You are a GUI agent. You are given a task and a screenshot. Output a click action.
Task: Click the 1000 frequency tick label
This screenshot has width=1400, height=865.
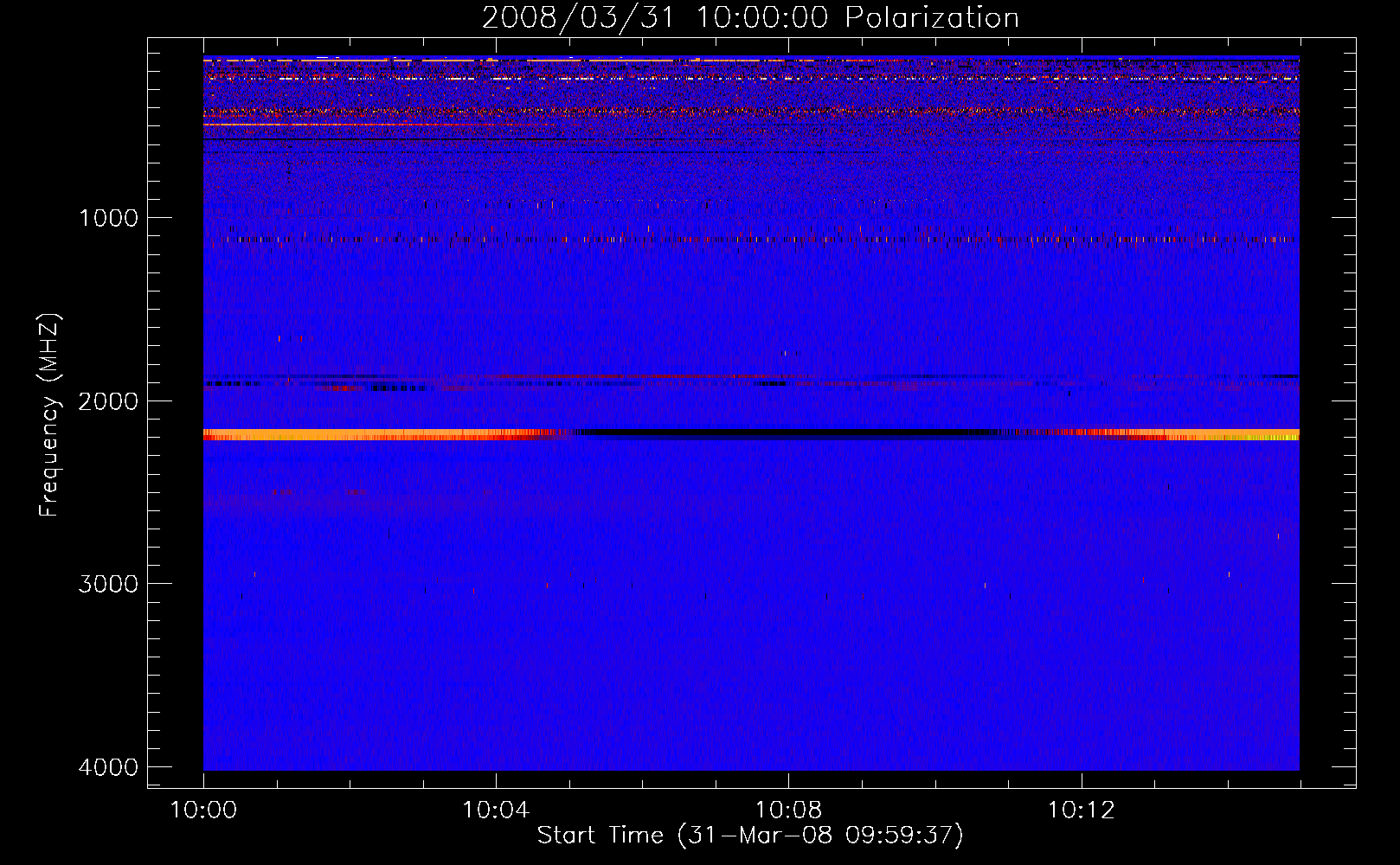coord(108,218)
